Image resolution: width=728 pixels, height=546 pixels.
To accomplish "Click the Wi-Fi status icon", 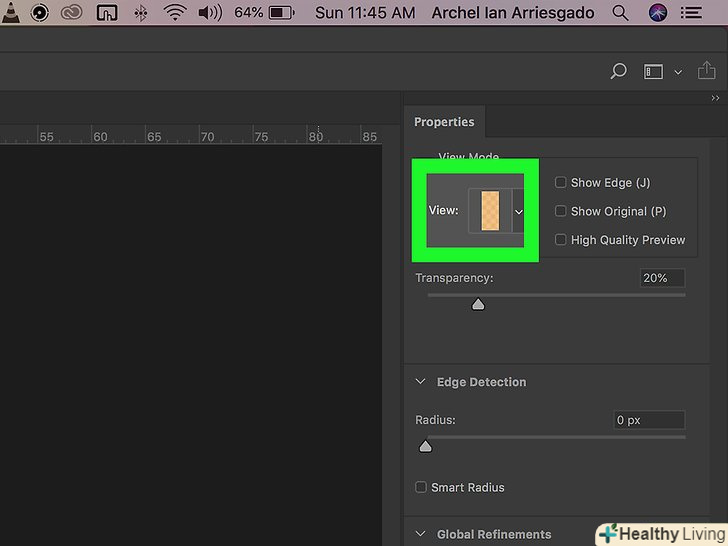I will coord(175,13).
